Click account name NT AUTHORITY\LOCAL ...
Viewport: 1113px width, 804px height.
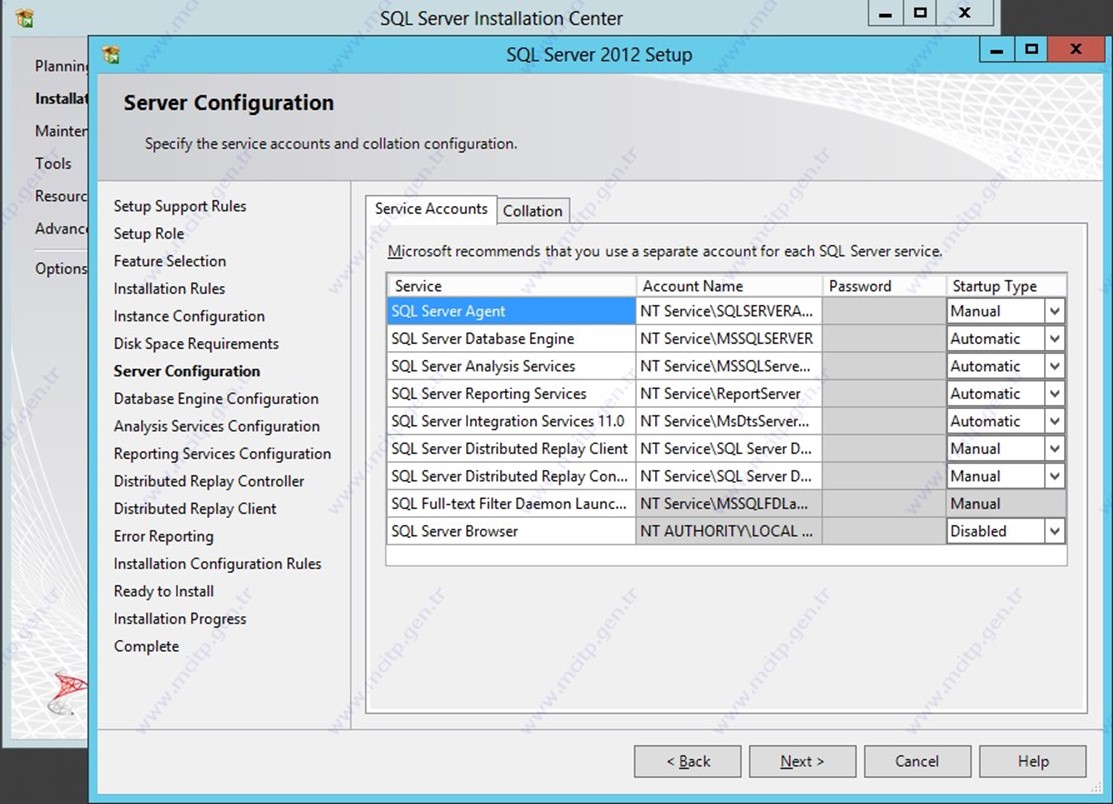click(728, 531)
